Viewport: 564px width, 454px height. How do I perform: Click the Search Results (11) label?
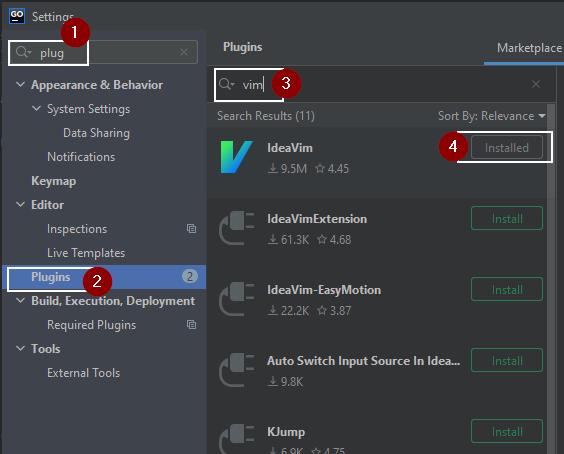tap(266, 116)
